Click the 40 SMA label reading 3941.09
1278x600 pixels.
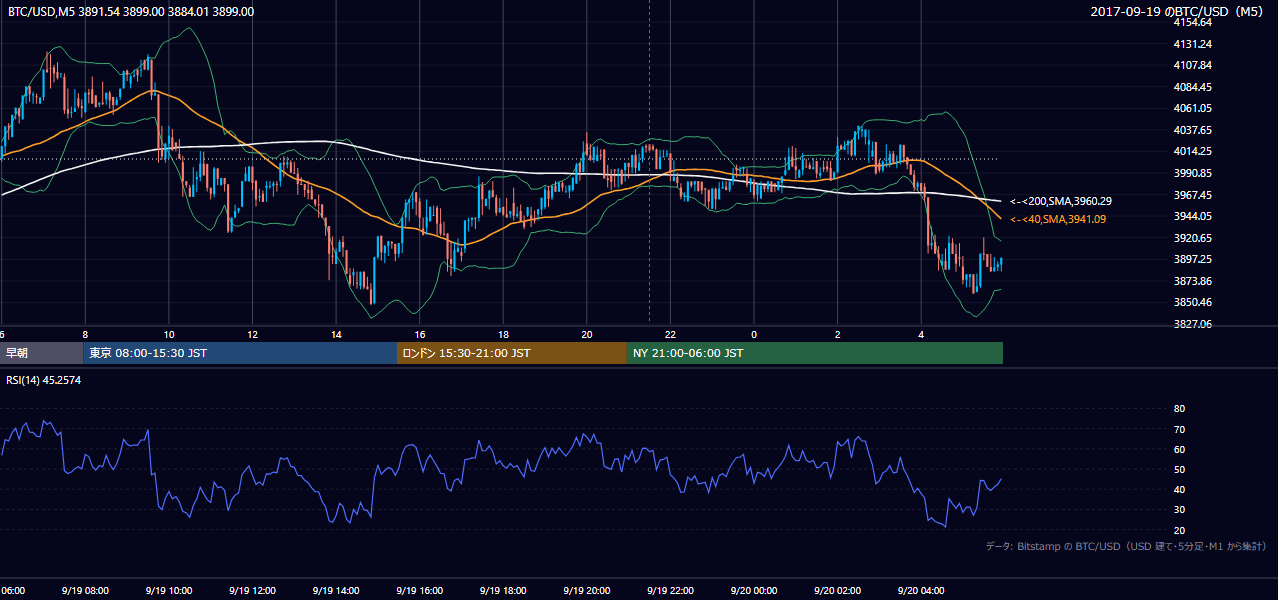(1058, 219)
